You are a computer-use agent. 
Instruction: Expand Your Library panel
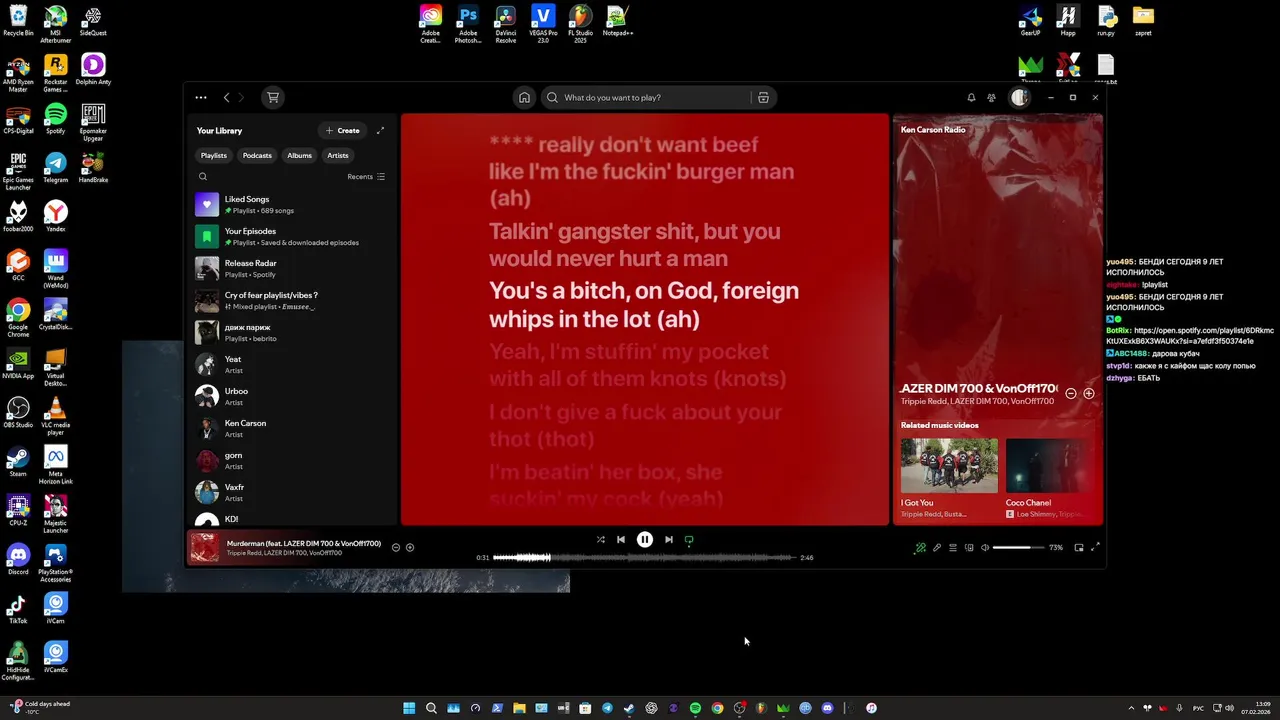pyautogui.click(x=380, y=131)
